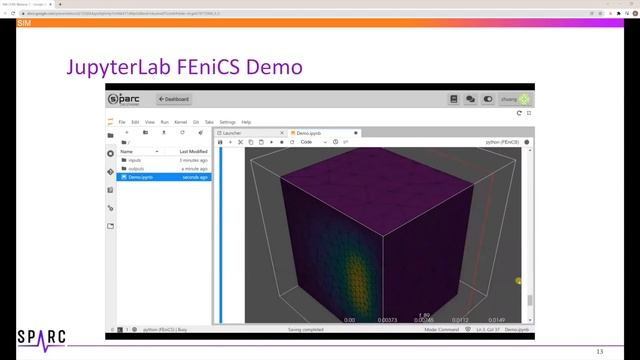This screenshot has width=640, height=360.
Task: Click the scroll-up arrow of notebook
Action: pyautogui.click(x=530, y=151)
